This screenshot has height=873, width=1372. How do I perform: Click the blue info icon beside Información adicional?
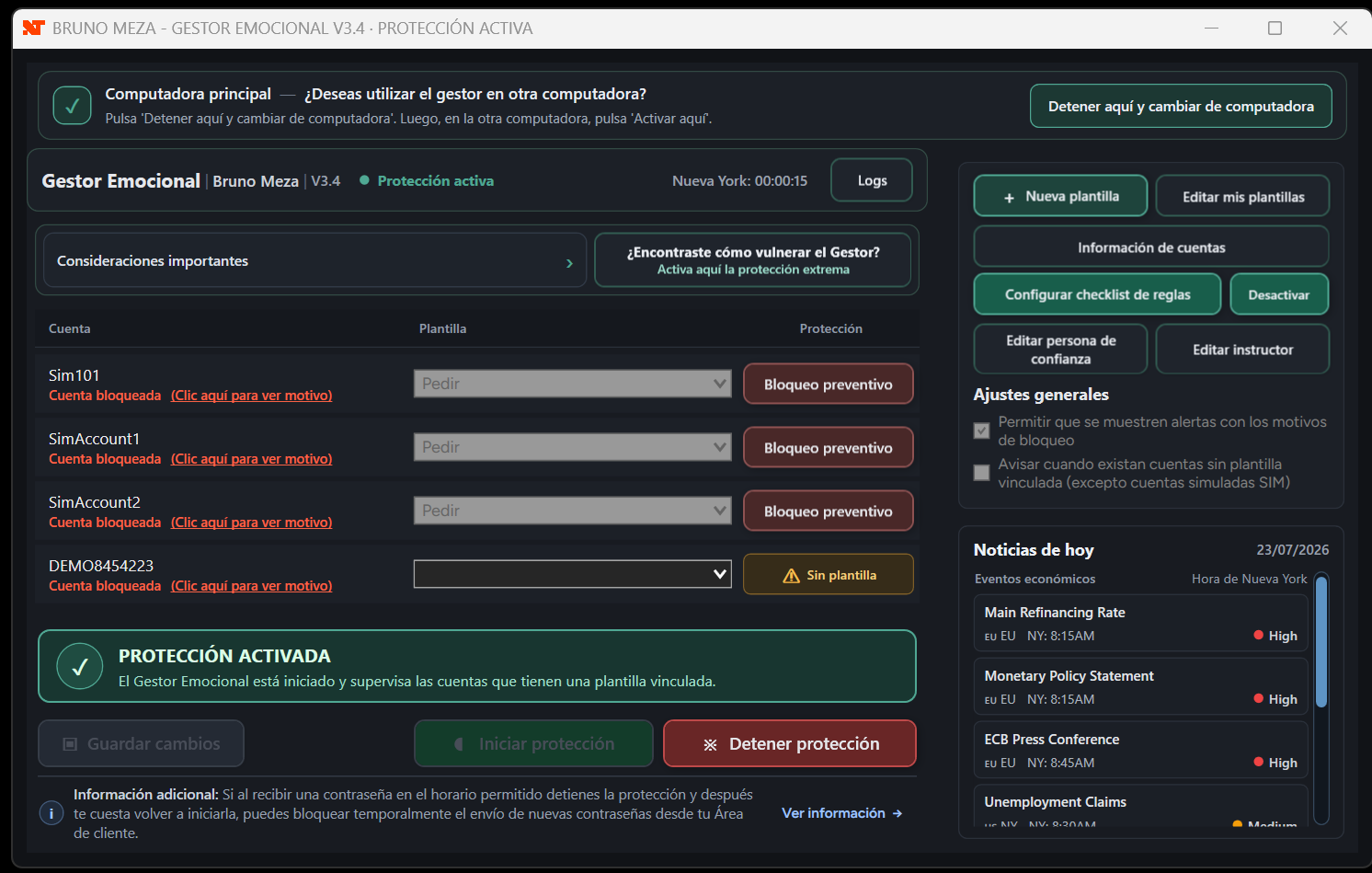pyautogui.click(x=51, y=813)
